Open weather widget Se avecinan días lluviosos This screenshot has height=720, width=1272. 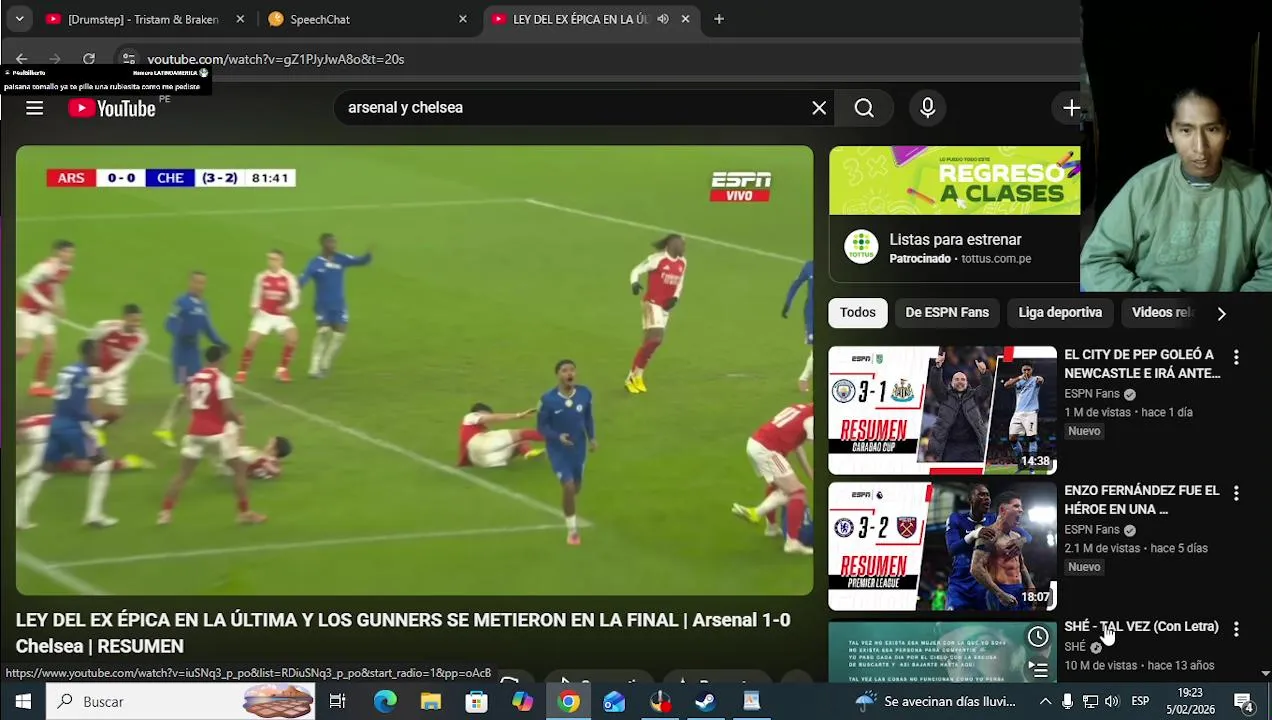click(937, 702)
